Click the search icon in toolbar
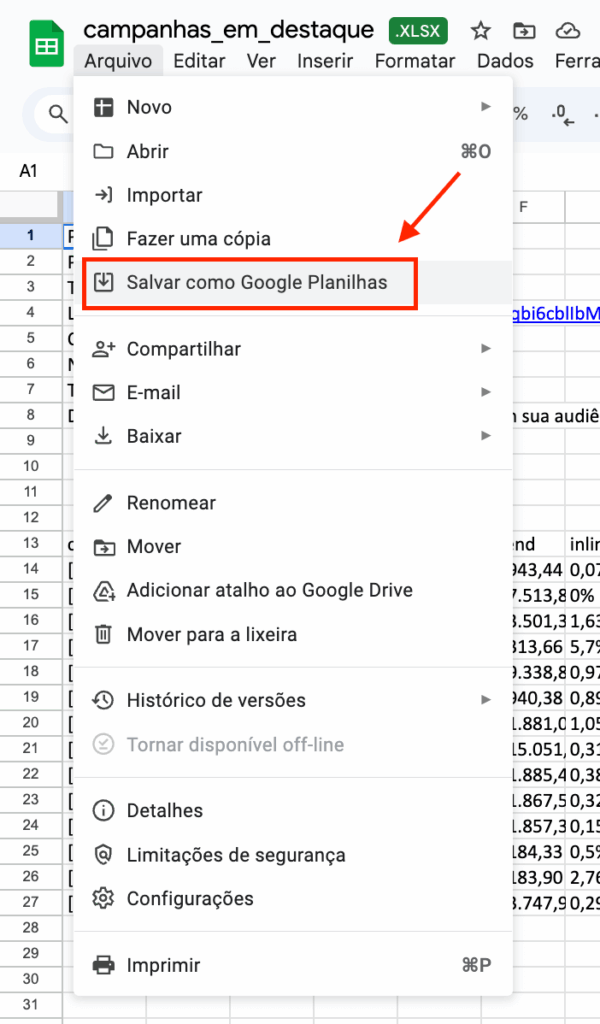 (55, 114)
